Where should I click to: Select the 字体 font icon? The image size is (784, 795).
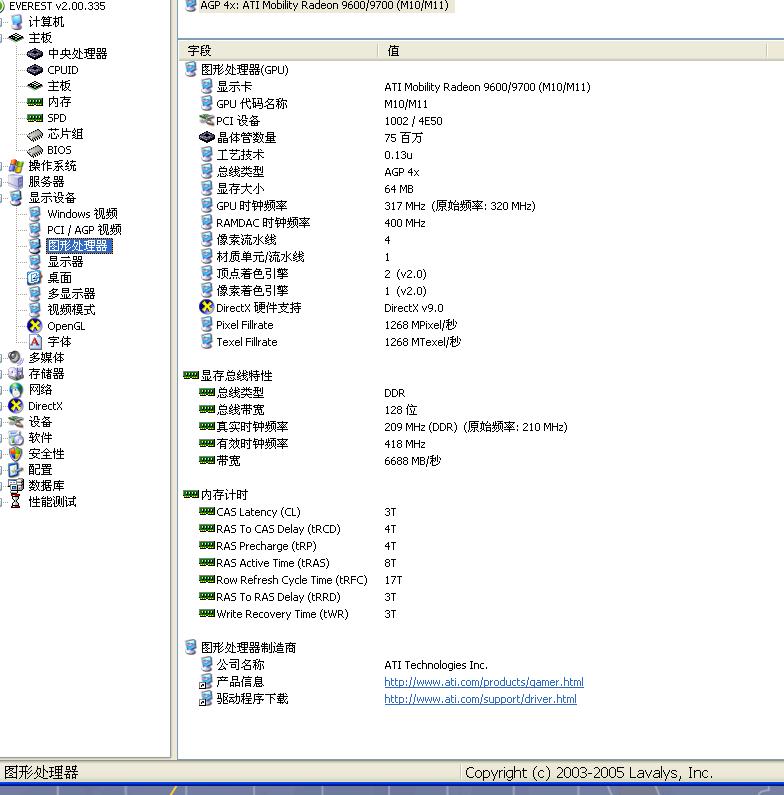pos(34,342)
